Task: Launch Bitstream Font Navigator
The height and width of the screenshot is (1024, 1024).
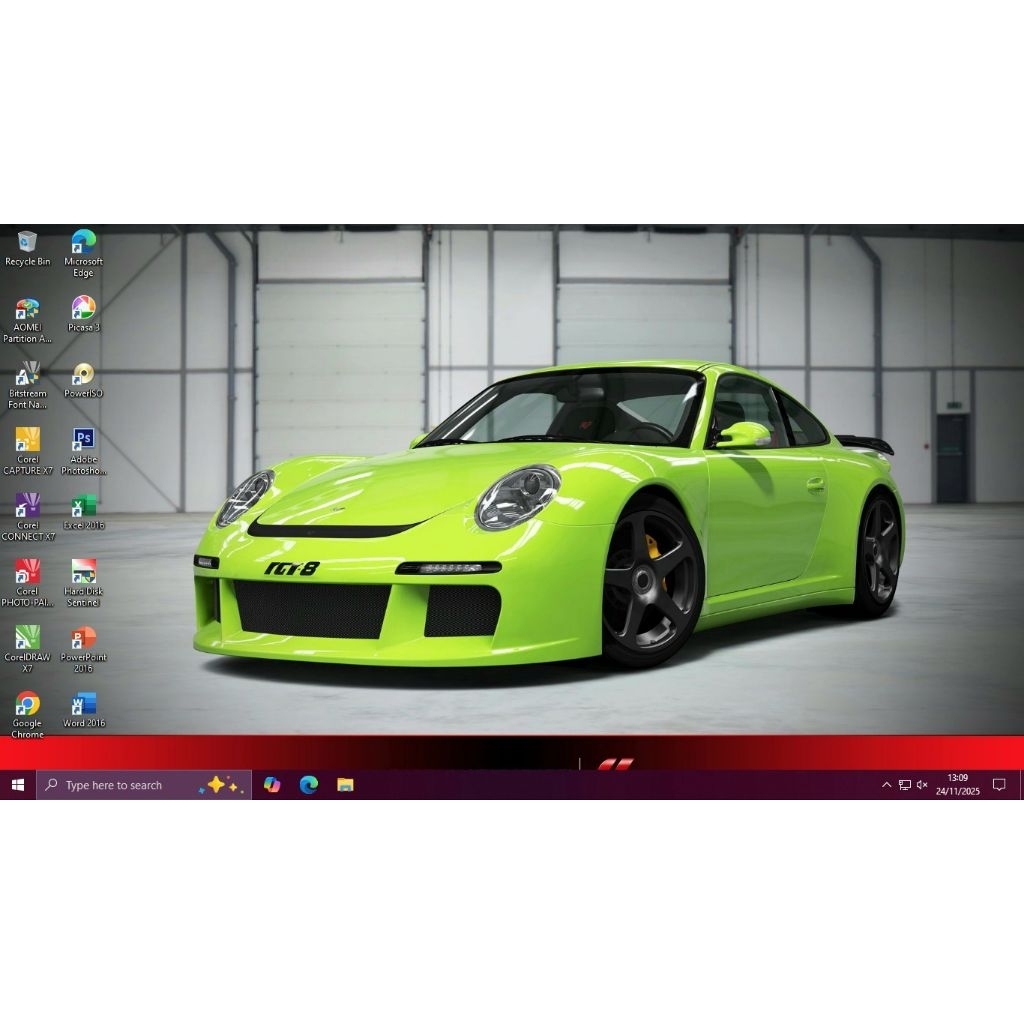Action: (x=27, y=373)
